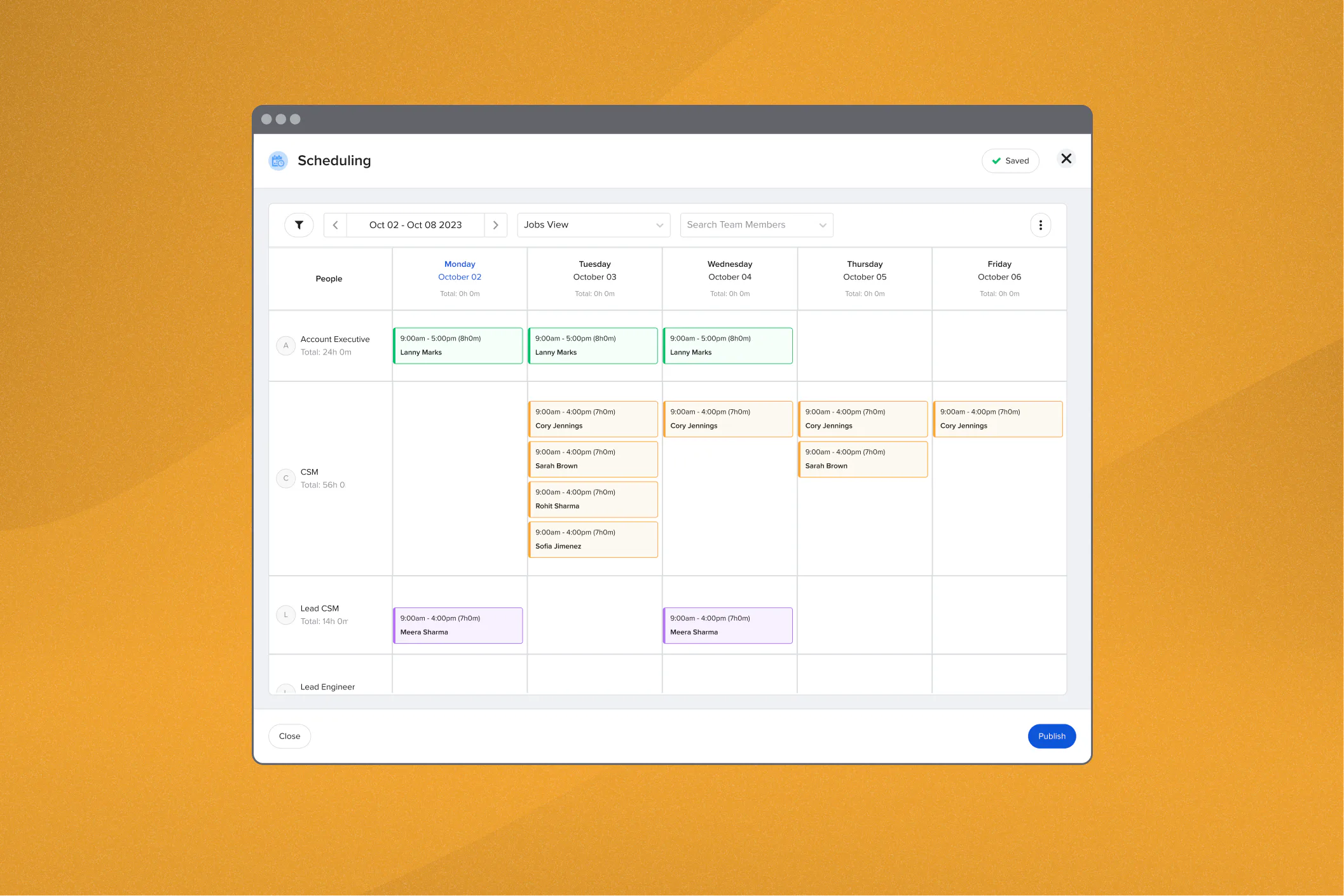Open Cory Jennings shift on Tuesday
Image resolution: width=1344 pixels, height=896 pixels.
coord(593,419)
